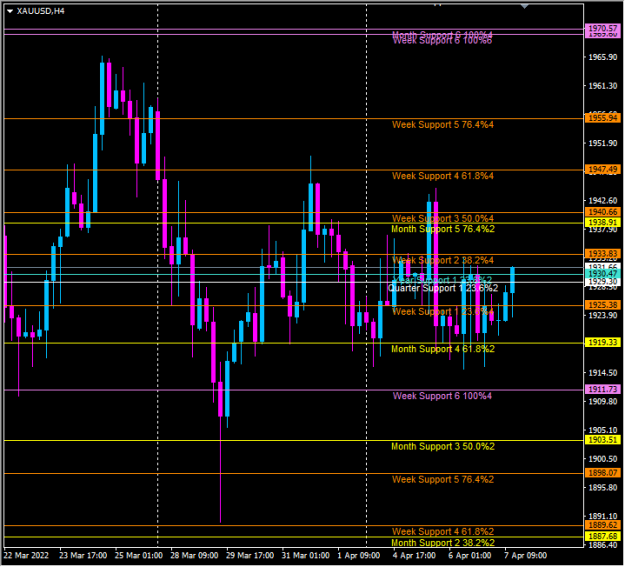Viewport: 625px width, 567px height.
Task: Click the 1898.07 orange price tag
Action: tap(603, 473)
